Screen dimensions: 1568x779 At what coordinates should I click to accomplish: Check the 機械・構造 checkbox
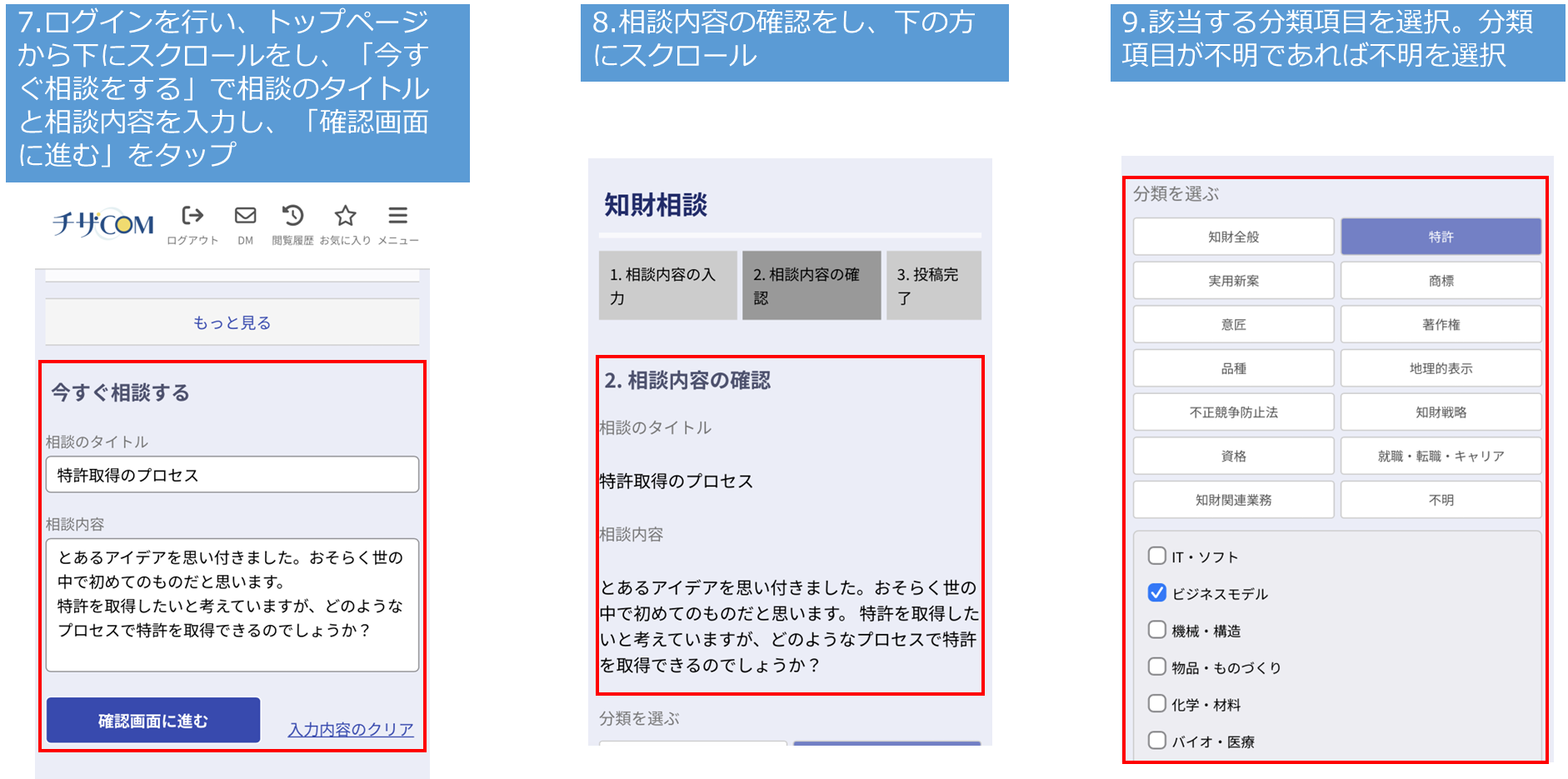coord(1157,630)
